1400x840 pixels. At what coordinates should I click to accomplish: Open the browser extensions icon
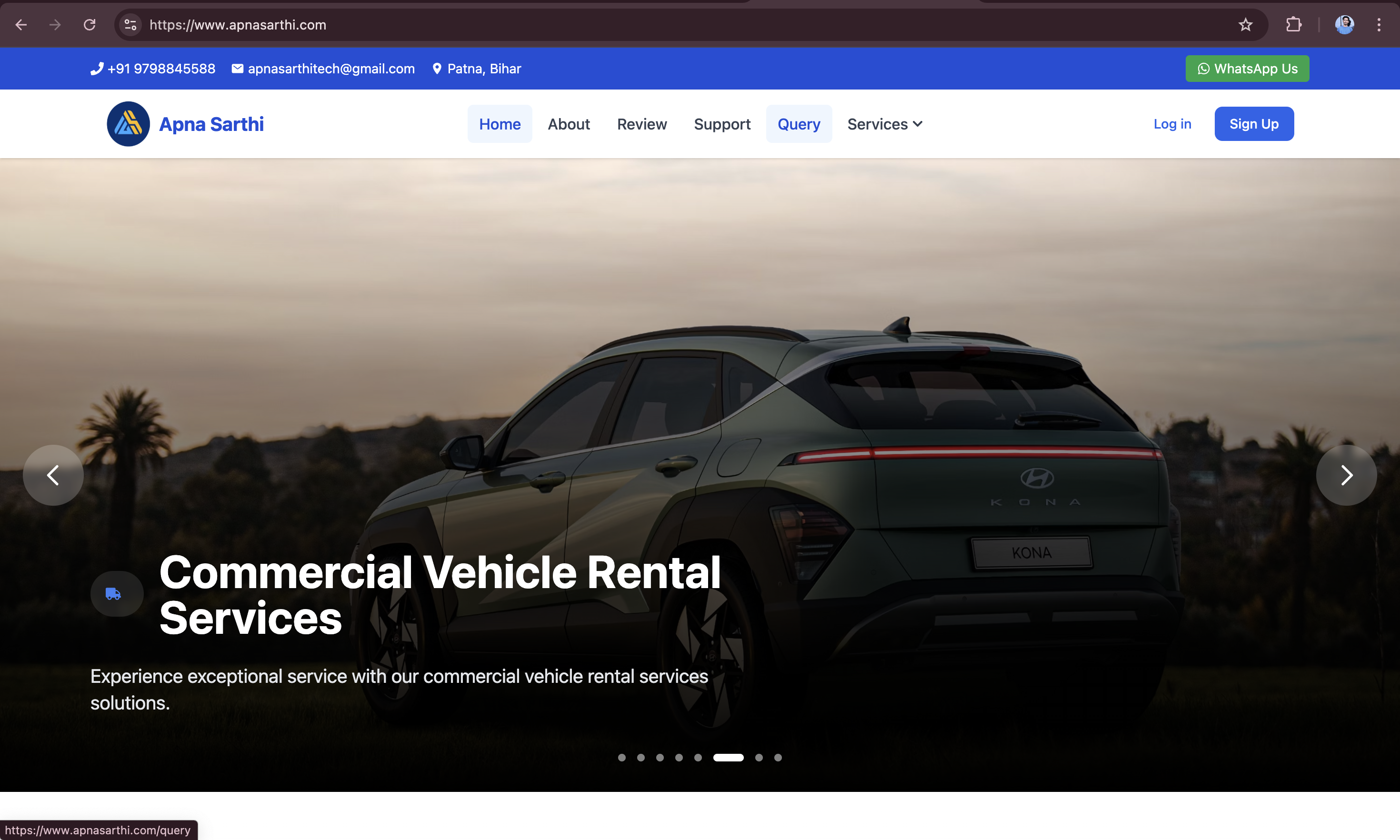coord(1294,24)
